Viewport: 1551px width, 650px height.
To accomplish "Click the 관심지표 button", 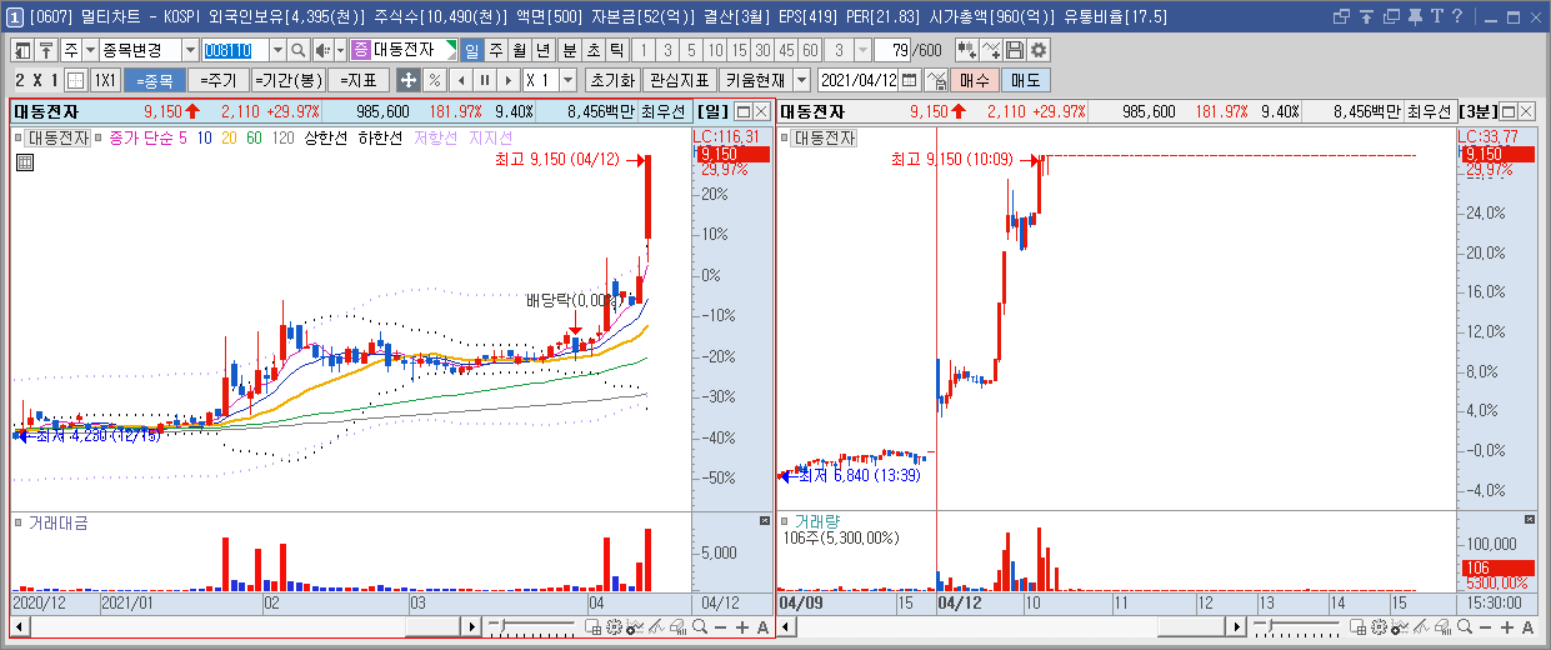I will (x=679, y=80).
